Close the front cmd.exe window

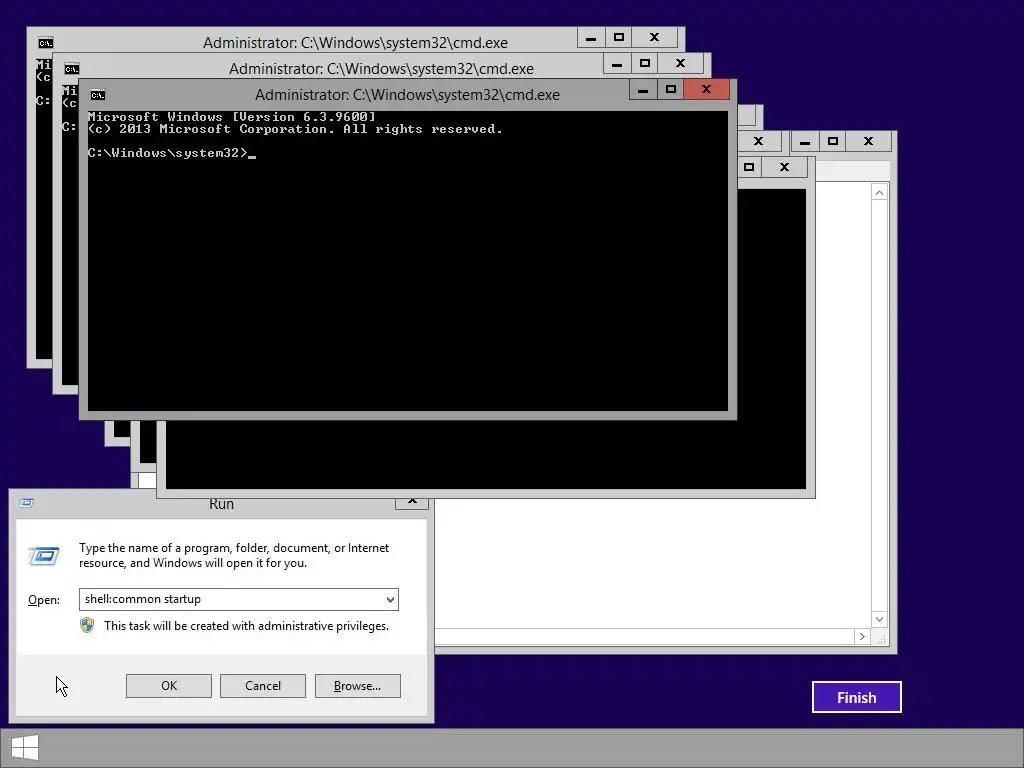tap(706, 89)
